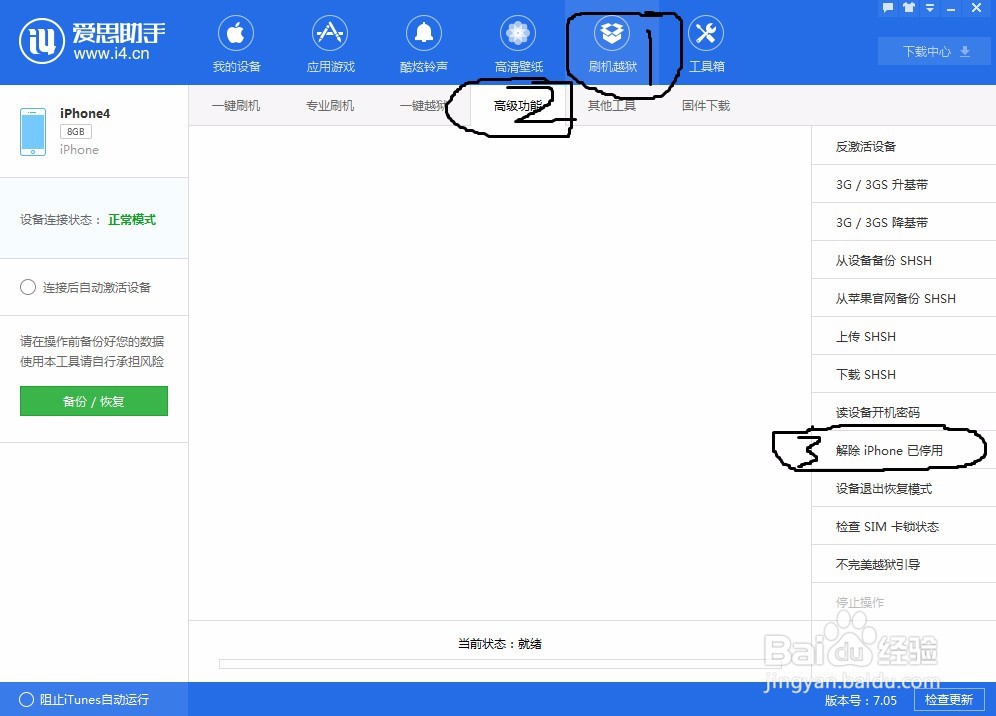Select 设备退出恢复模式 function
Screen dimensions: 996x716
click(903, 489)
